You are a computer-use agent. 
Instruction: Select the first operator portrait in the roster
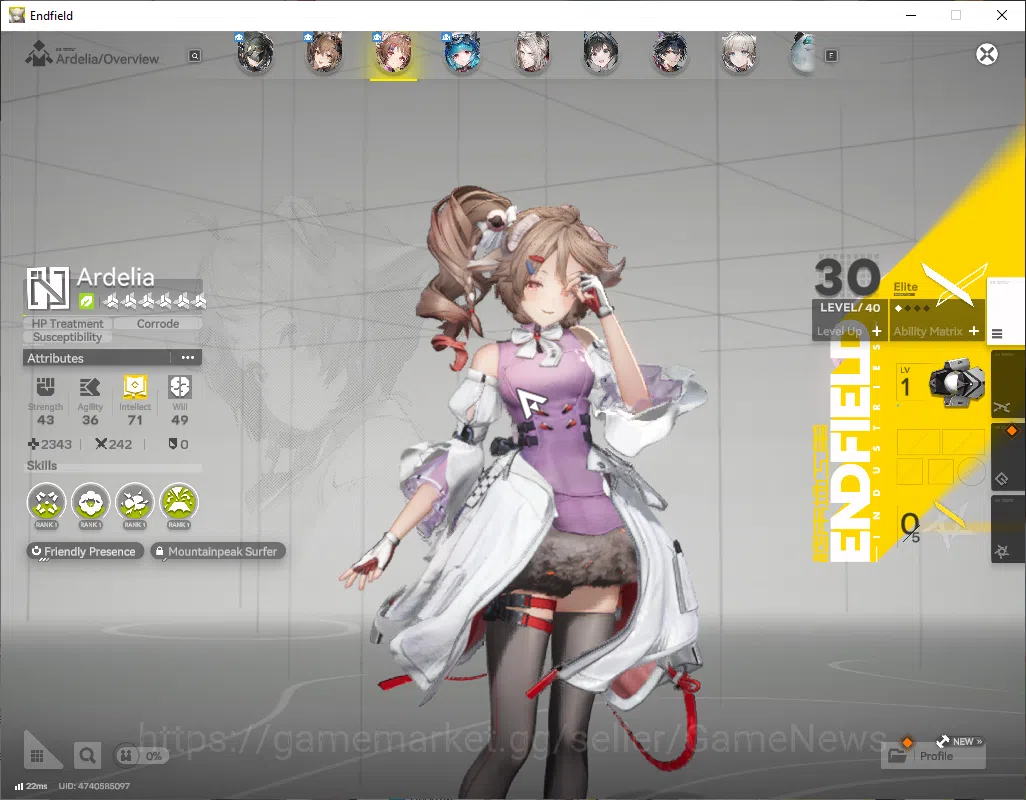pos(255,53)
